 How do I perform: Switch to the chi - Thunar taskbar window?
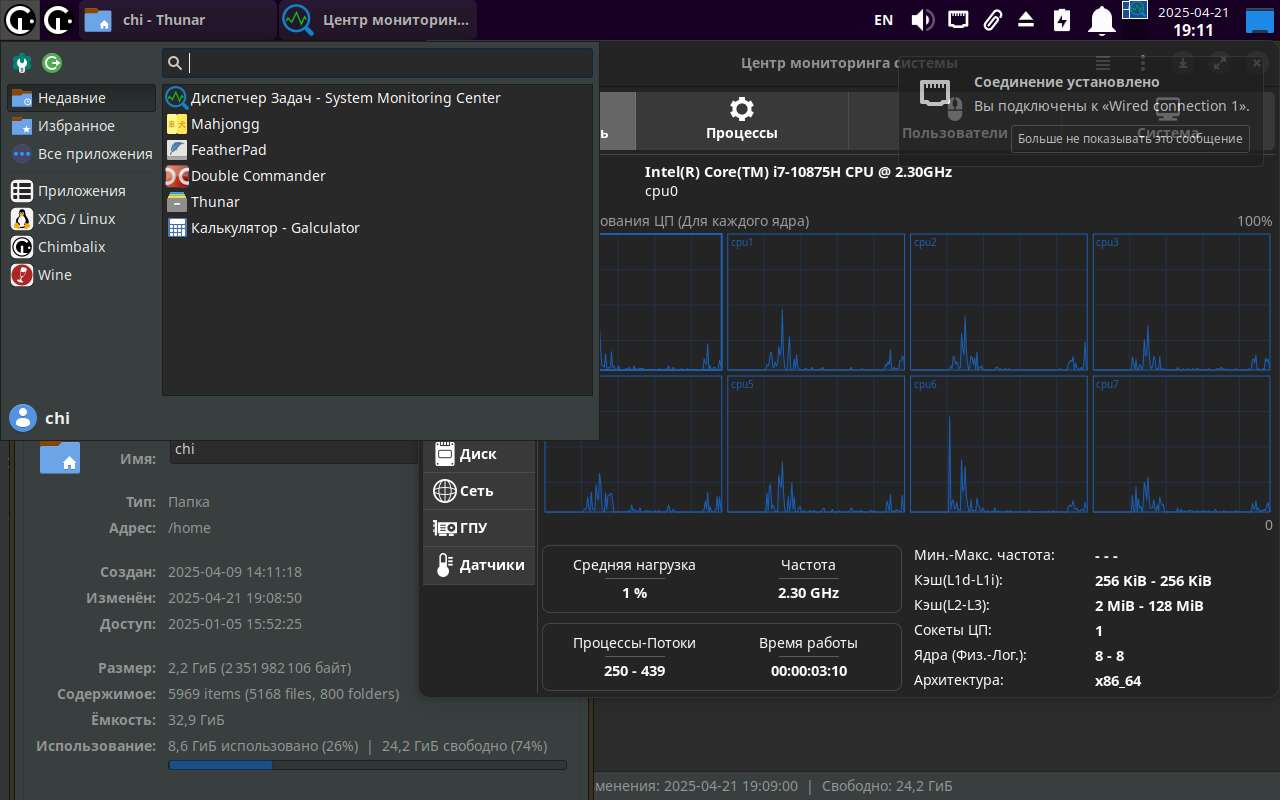coord(177,19)
